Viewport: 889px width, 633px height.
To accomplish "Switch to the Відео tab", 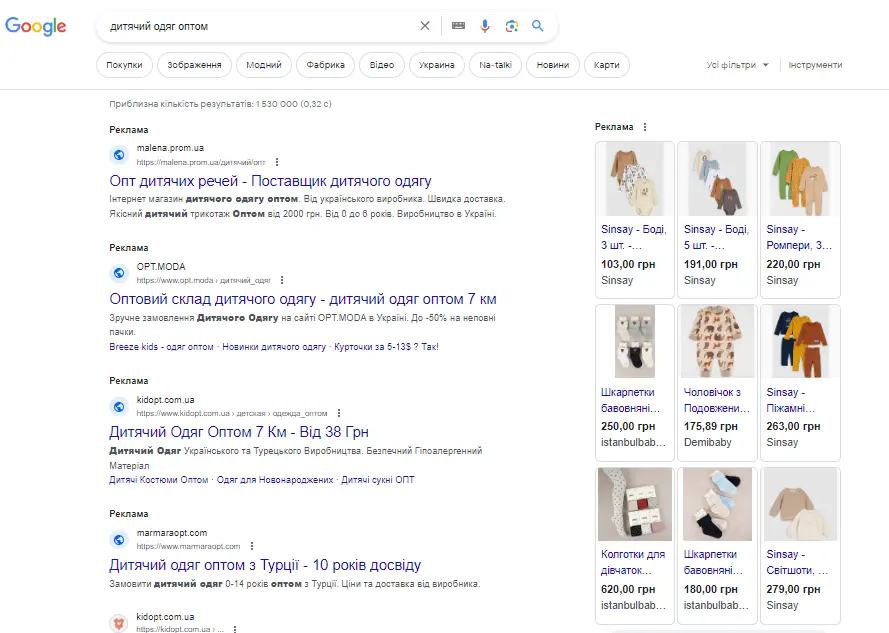I will coord(382,65).
